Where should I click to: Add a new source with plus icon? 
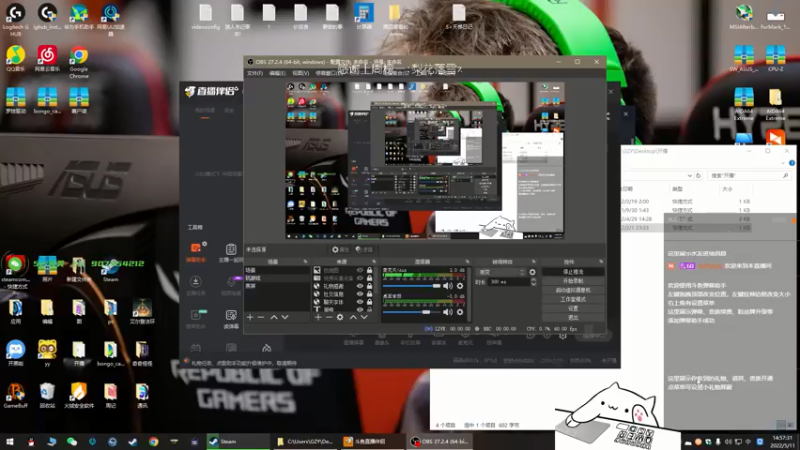(x=318, y=317)
